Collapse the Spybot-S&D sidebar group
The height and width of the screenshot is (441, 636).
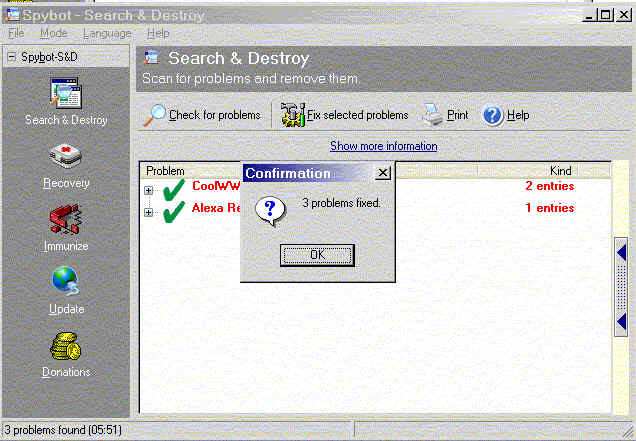pos(12,56)
